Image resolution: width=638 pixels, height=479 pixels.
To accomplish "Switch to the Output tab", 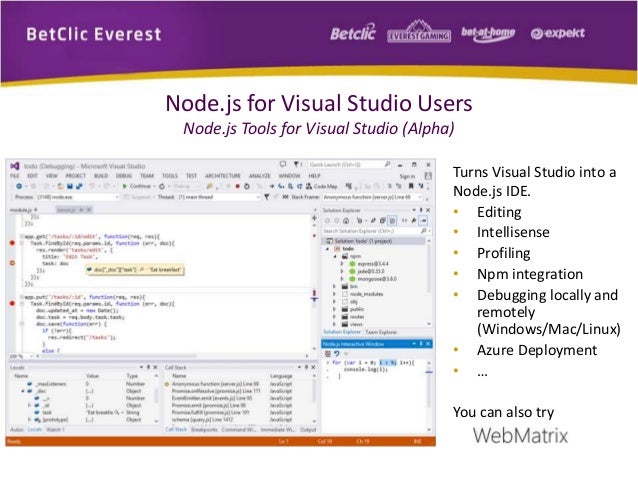I will (308, 429).
